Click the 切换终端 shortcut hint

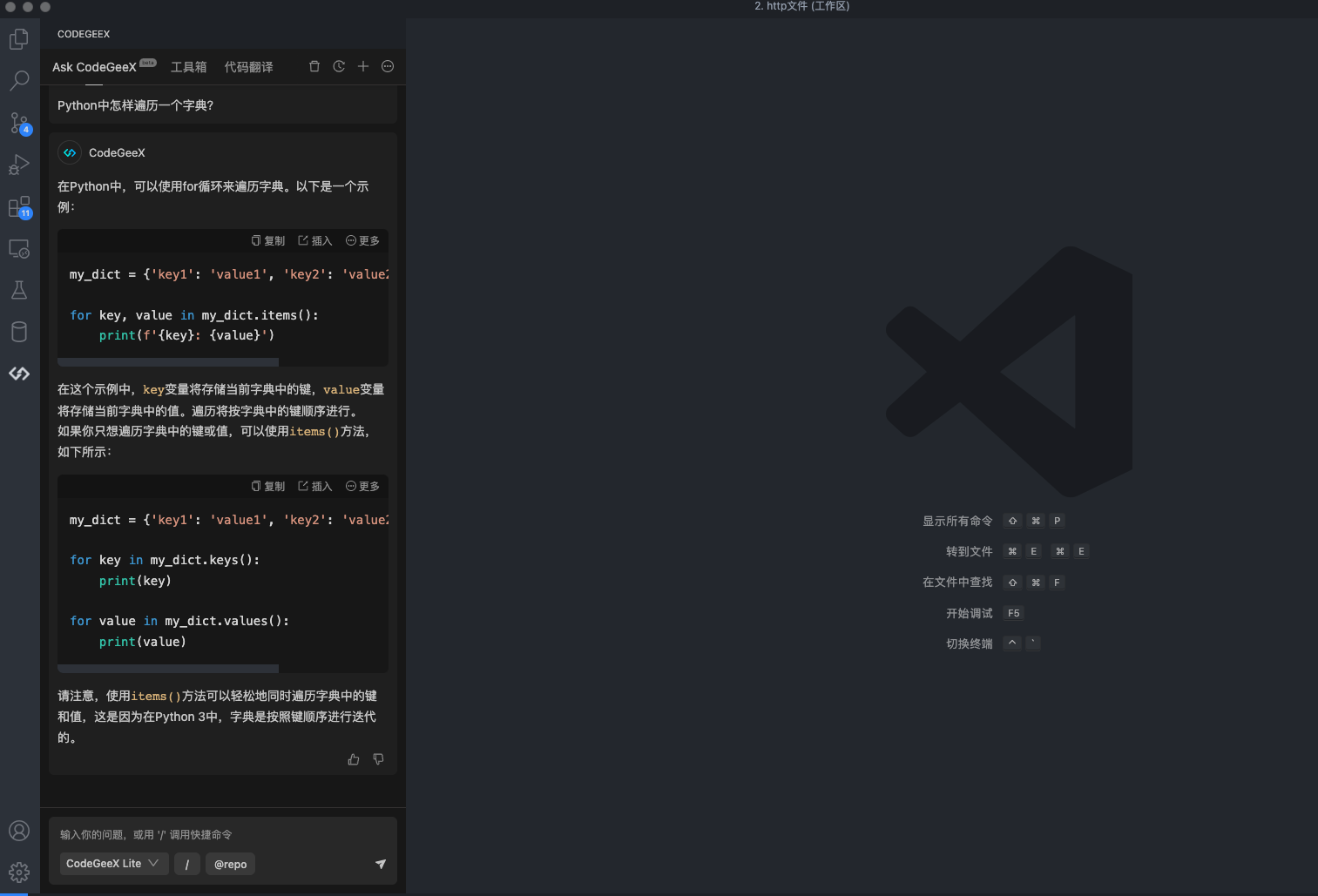pos(993,643)
